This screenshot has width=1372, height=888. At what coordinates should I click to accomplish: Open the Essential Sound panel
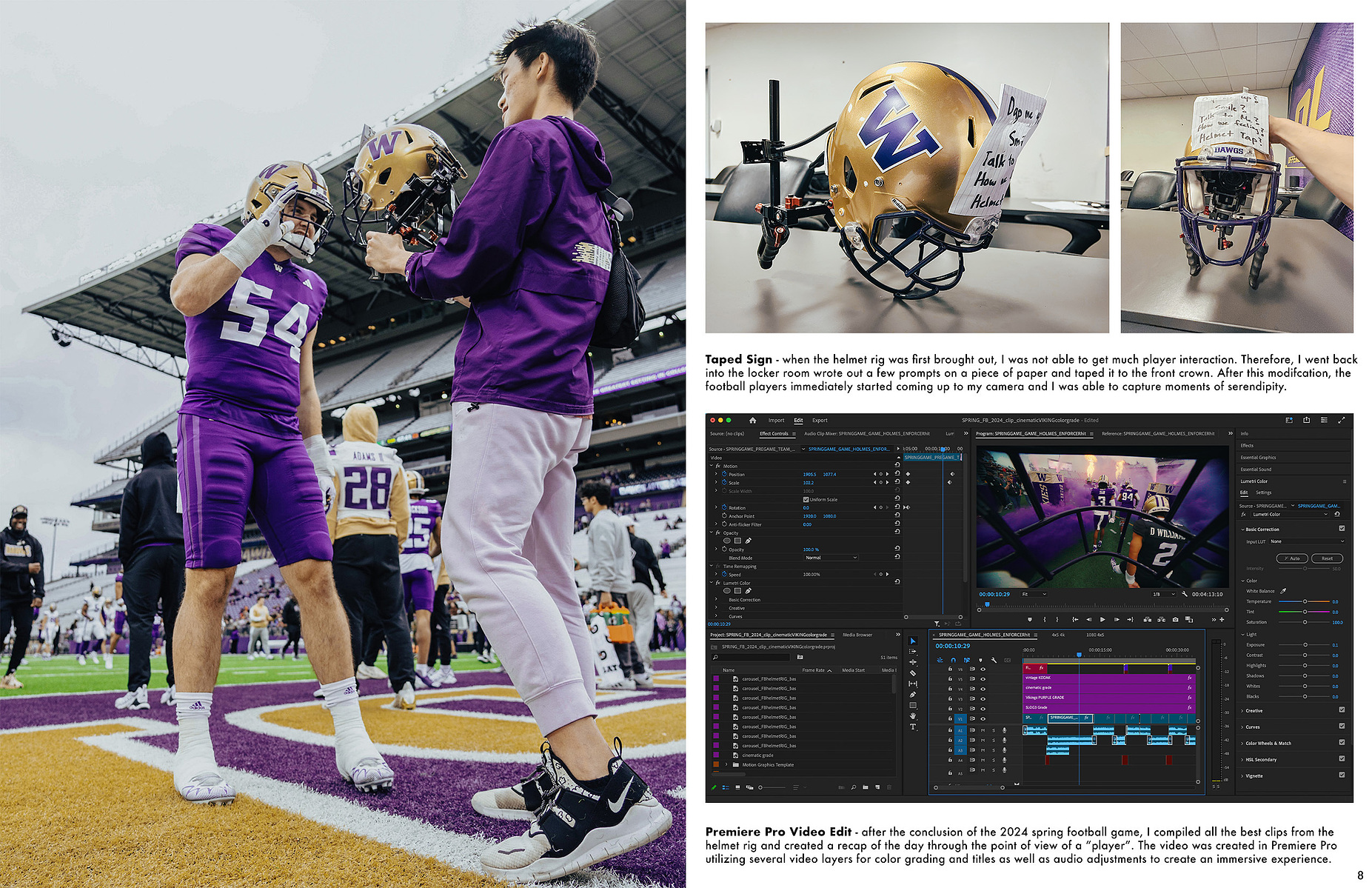coord(1256,470)
